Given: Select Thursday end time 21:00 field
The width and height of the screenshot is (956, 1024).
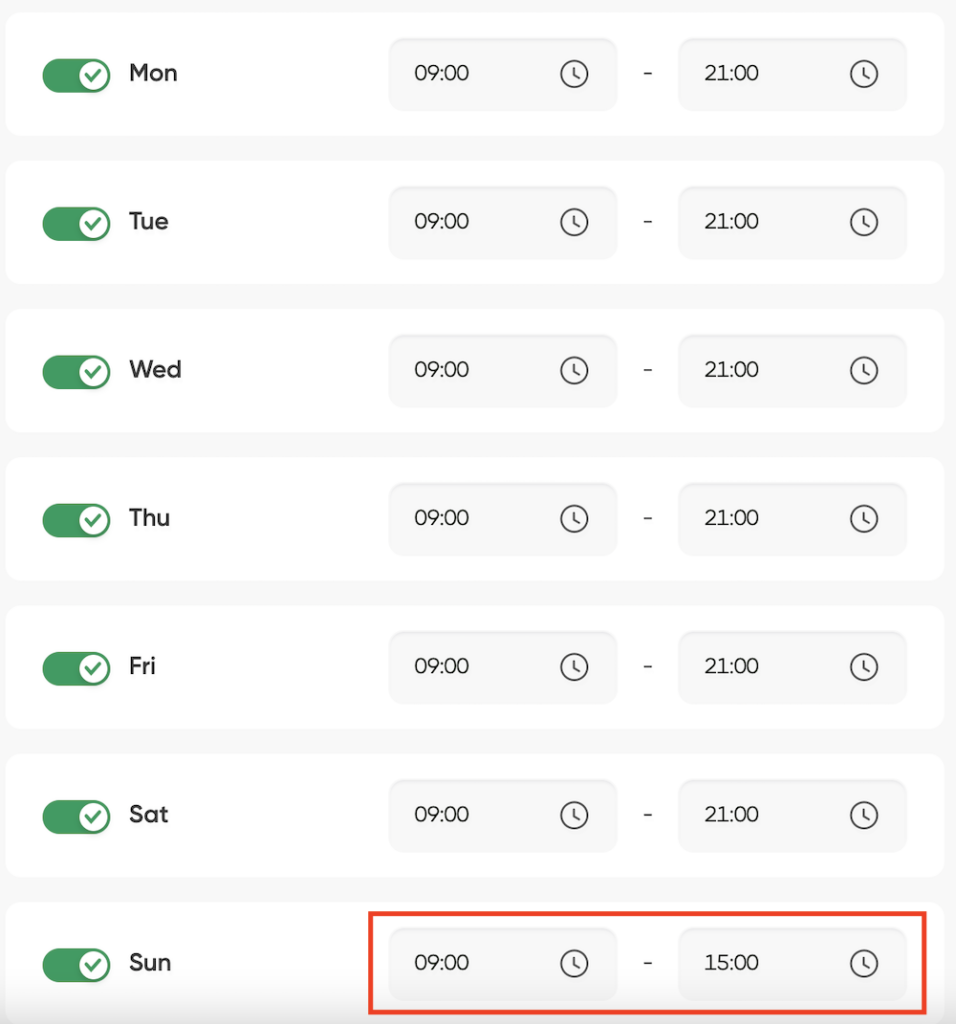Looking at the screenshot, I should click(x=792, y=519).
